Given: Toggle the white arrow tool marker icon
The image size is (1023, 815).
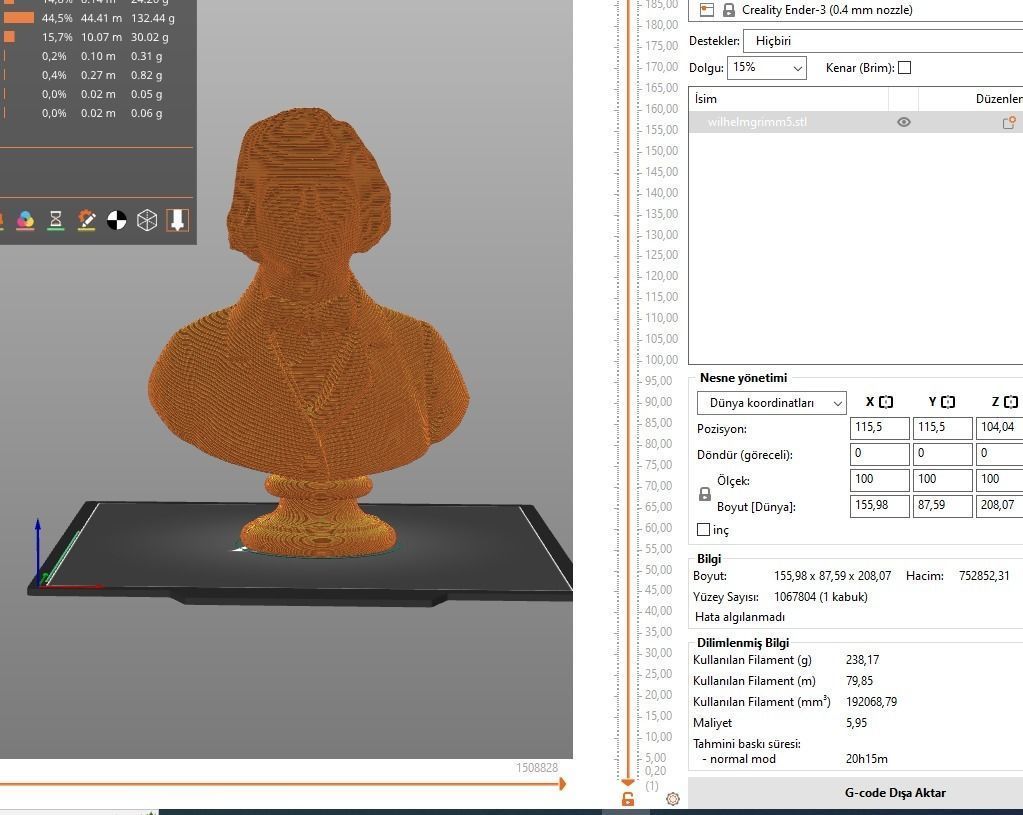Looking at the screenshot, I should pyautogui.click(x=177, y=221).
